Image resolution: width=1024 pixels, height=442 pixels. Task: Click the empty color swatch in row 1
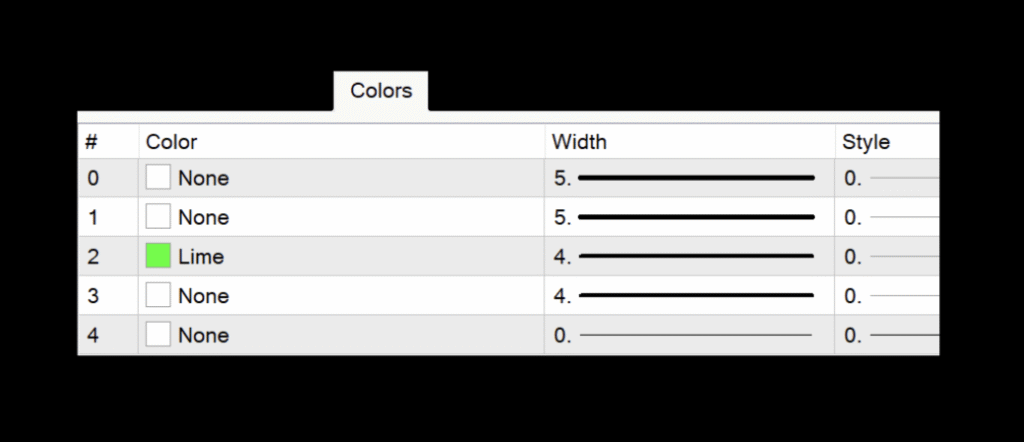(x=158, y=217)
